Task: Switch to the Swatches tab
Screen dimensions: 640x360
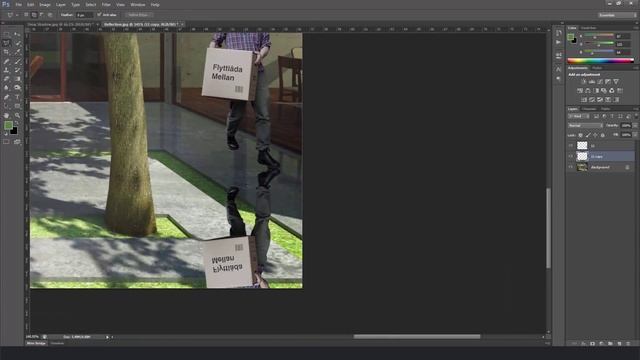Action: pos(589,28)
